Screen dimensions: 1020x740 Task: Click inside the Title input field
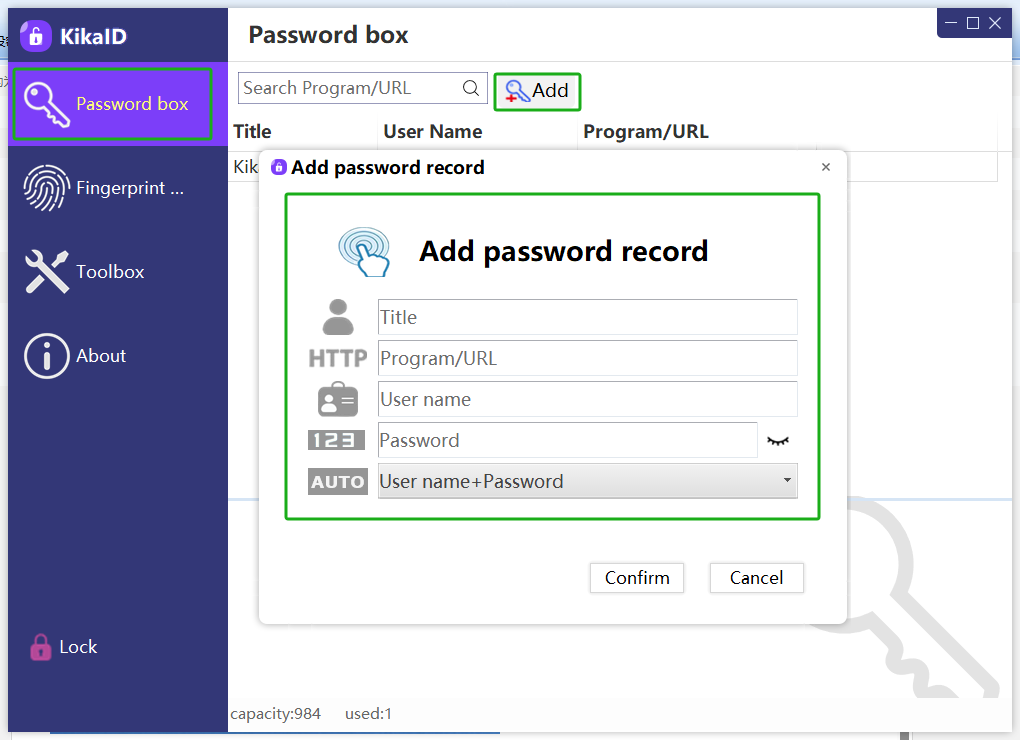coord(587,317)
